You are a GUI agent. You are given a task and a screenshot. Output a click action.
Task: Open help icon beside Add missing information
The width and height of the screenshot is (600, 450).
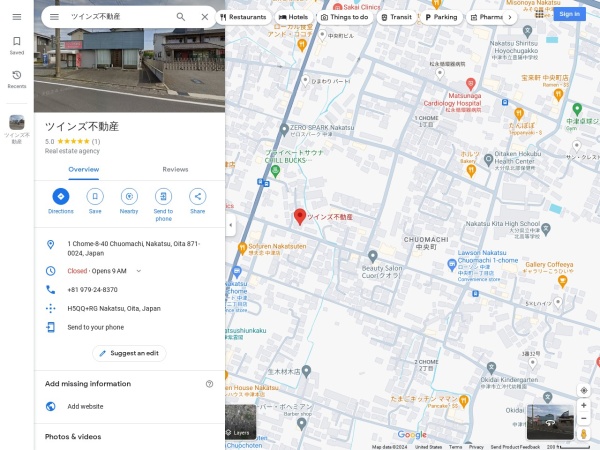pyautogui.click(x=209, y=384)
